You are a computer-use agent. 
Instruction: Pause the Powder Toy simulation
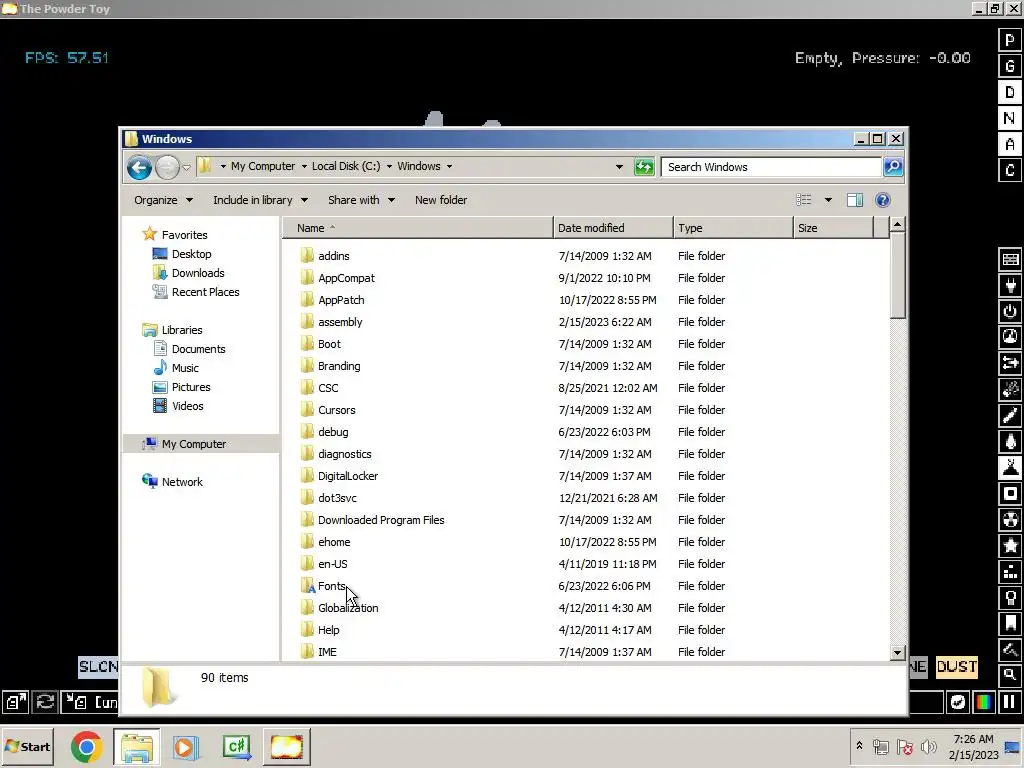coord(1010,702)
